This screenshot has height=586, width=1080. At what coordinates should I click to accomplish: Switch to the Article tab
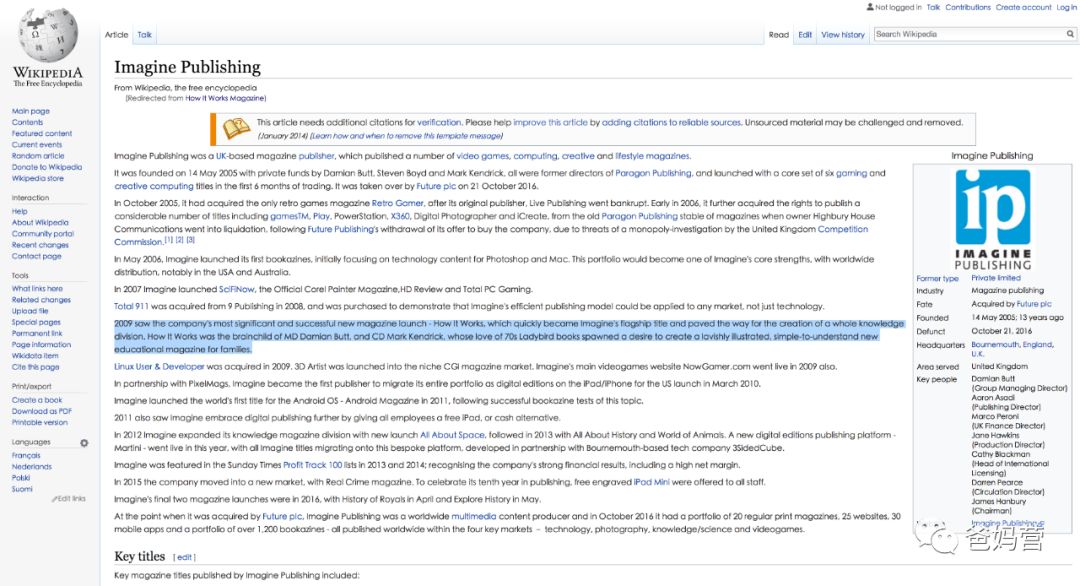[x=116, y=34]
